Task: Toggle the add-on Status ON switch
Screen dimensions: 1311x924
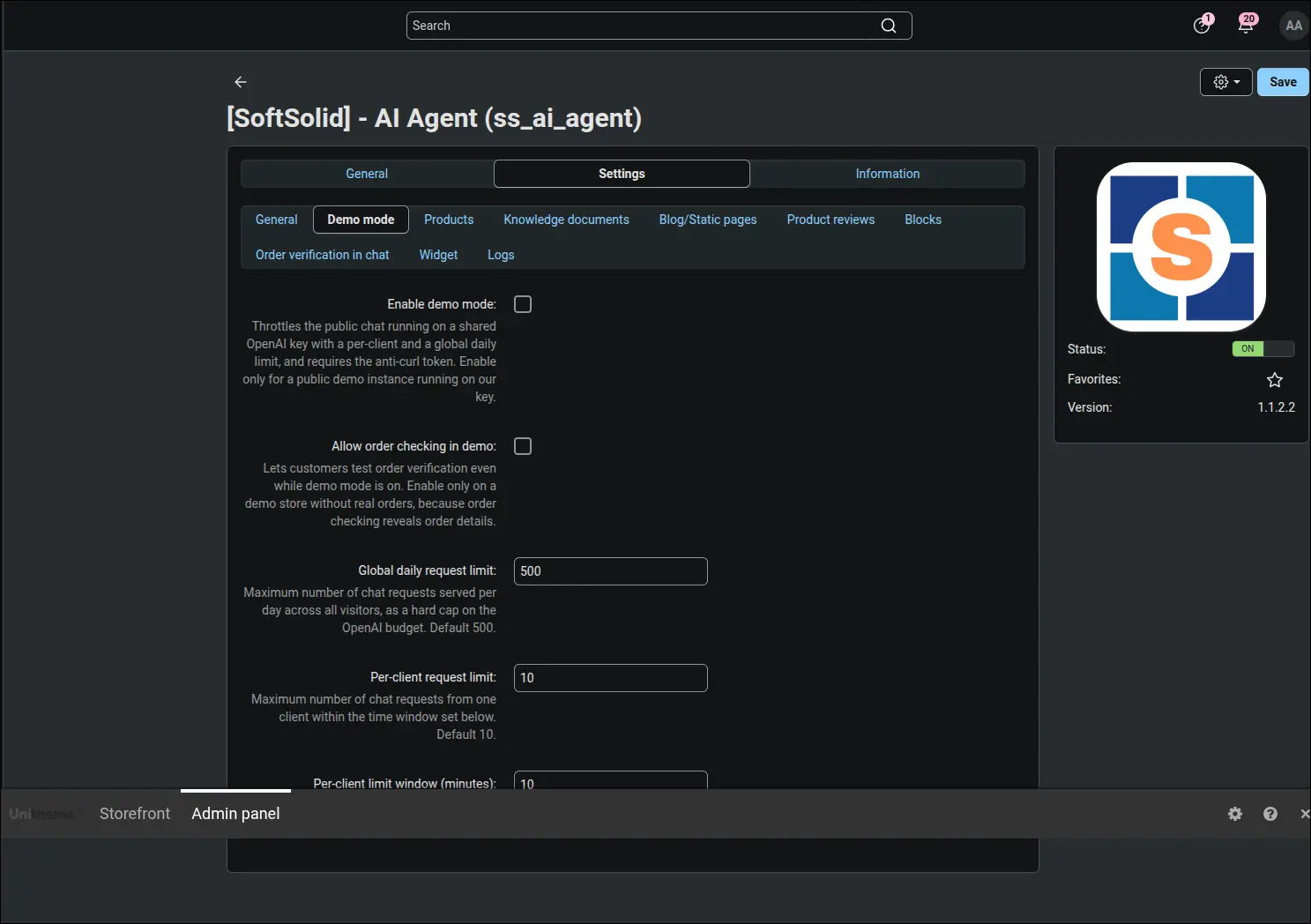Action: tap(1263, 349)
